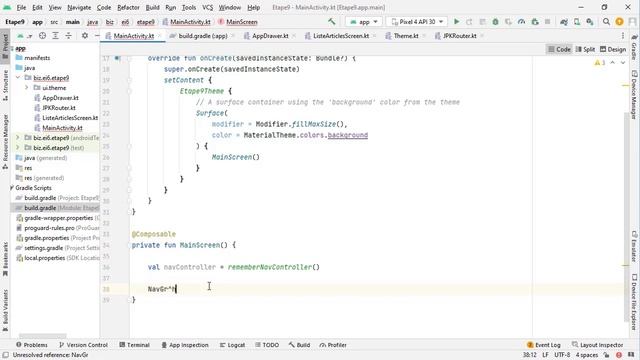Open editor tabs overflow menu icon

[623, 36]
